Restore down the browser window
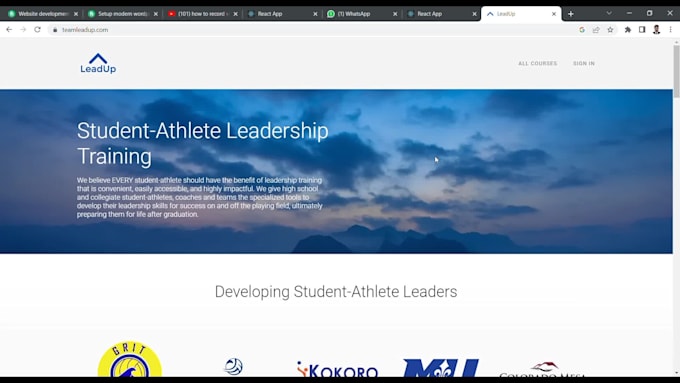This screenshot has width=680, height=383. (649, 13)
